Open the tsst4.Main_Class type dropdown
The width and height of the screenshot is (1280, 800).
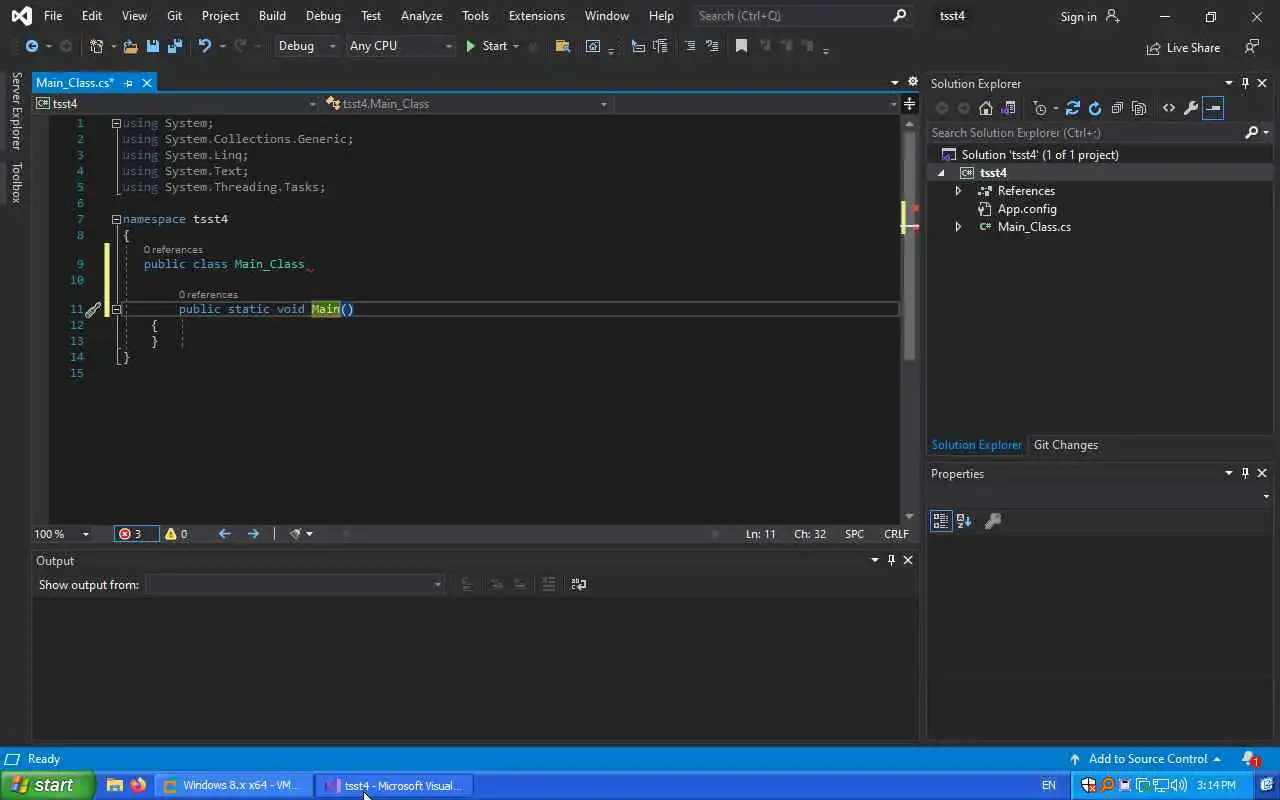pyautogui.click(x=466, y=104)
